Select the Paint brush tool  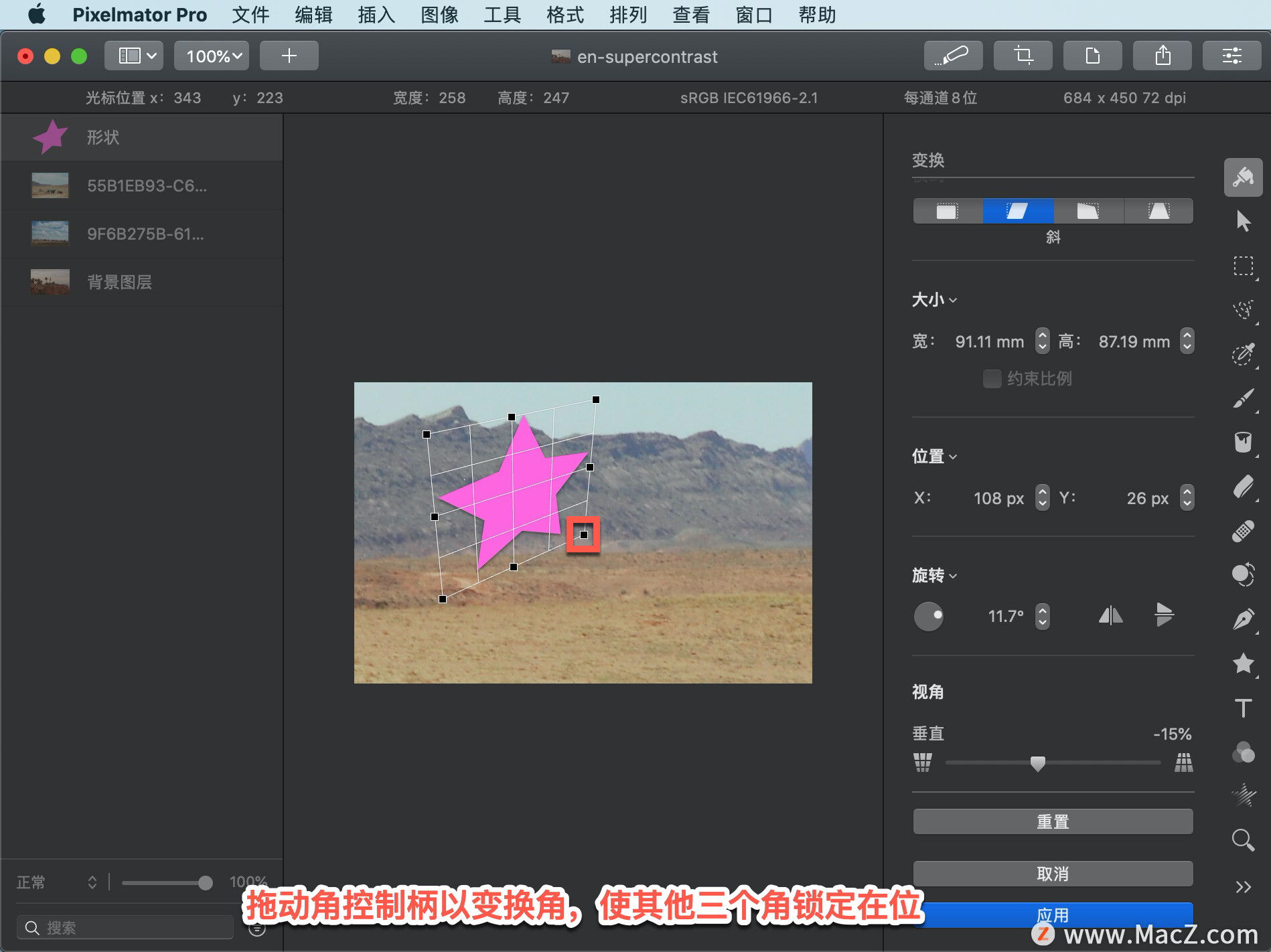[1243, 398]
